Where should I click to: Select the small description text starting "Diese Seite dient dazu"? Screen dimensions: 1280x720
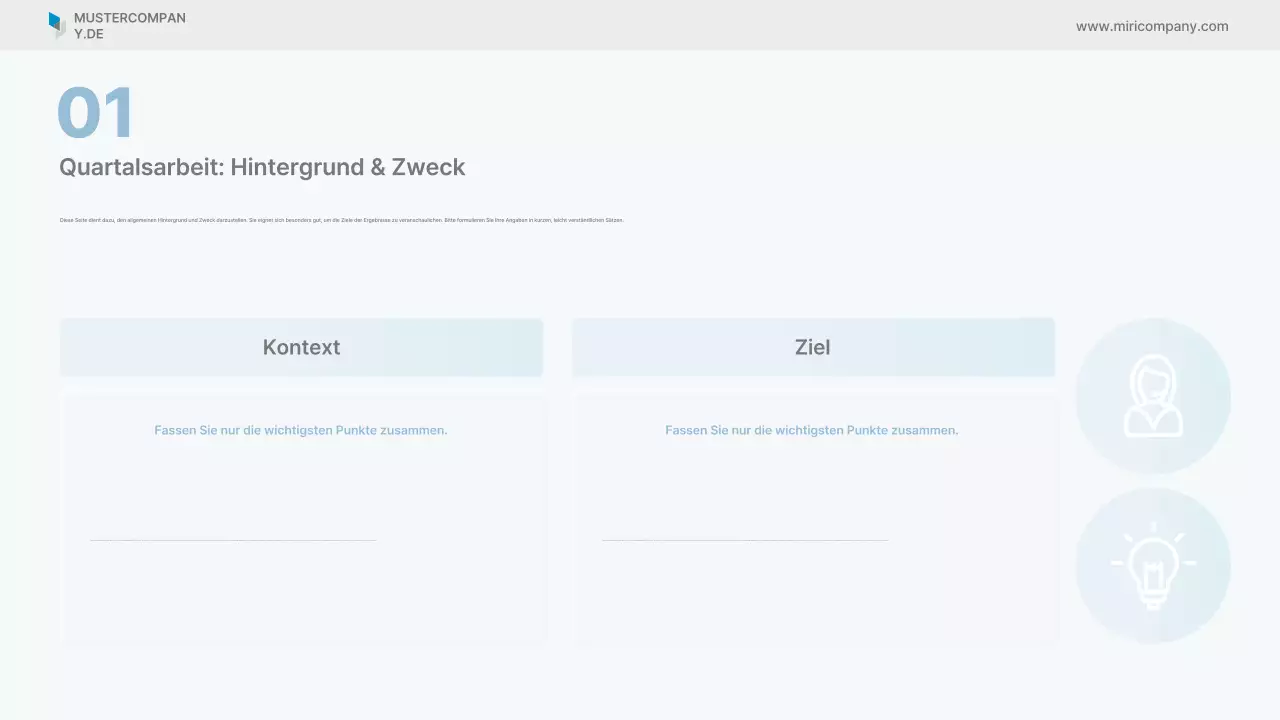pos(341,220)
